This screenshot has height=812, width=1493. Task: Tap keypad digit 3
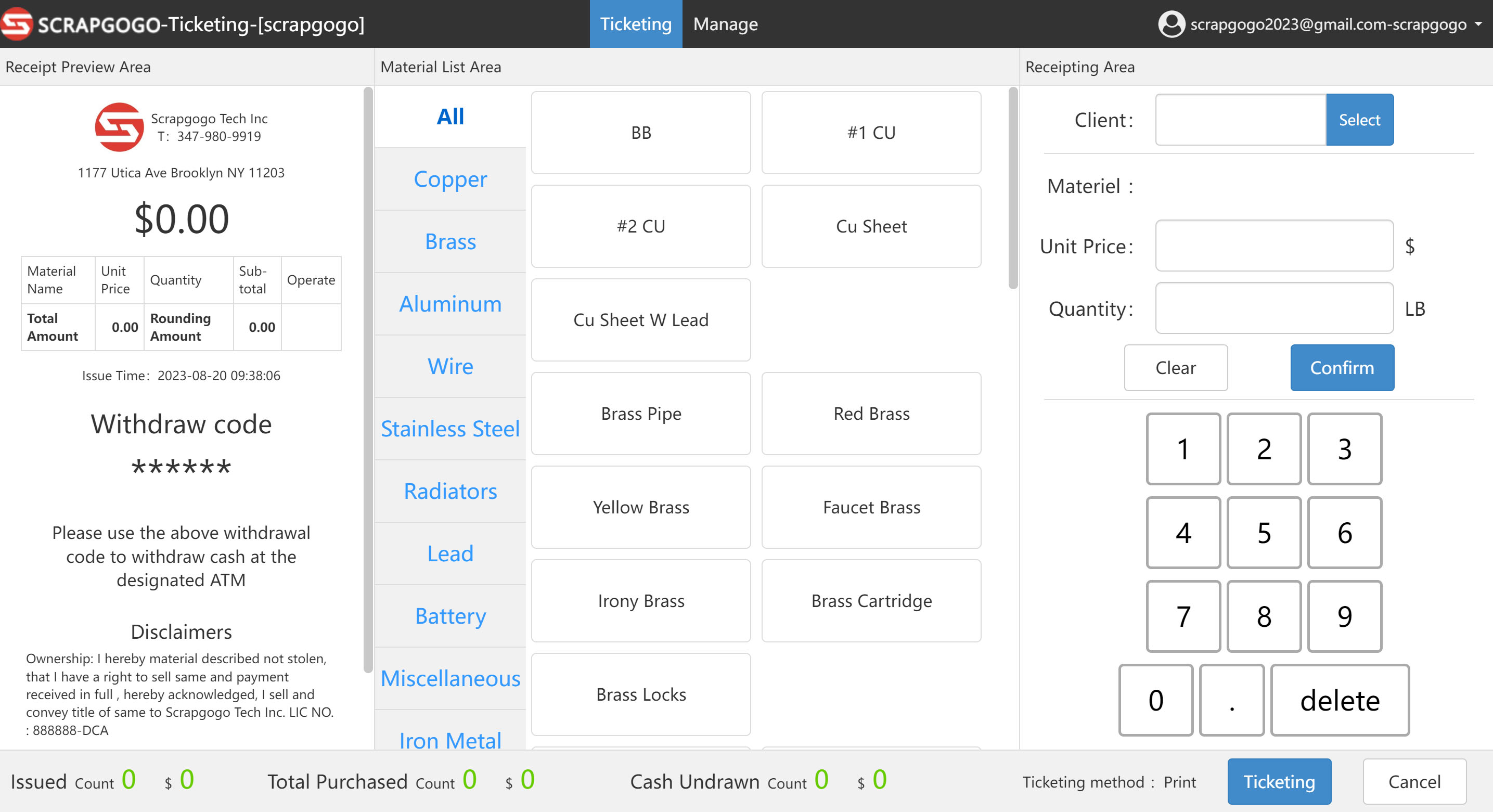(x=1345, y=449)
